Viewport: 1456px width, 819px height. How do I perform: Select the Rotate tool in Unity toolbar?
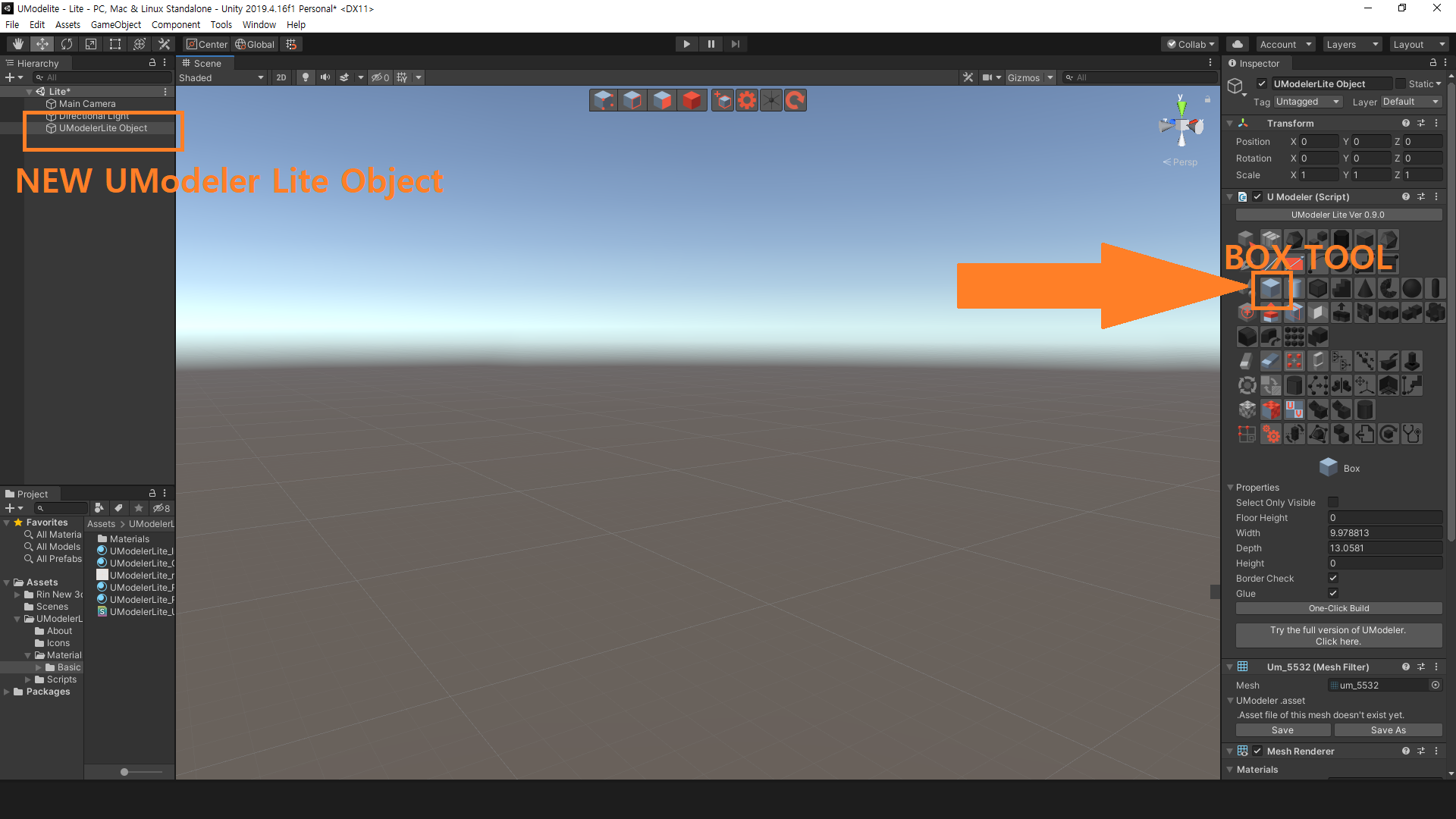tap(67, 44)
